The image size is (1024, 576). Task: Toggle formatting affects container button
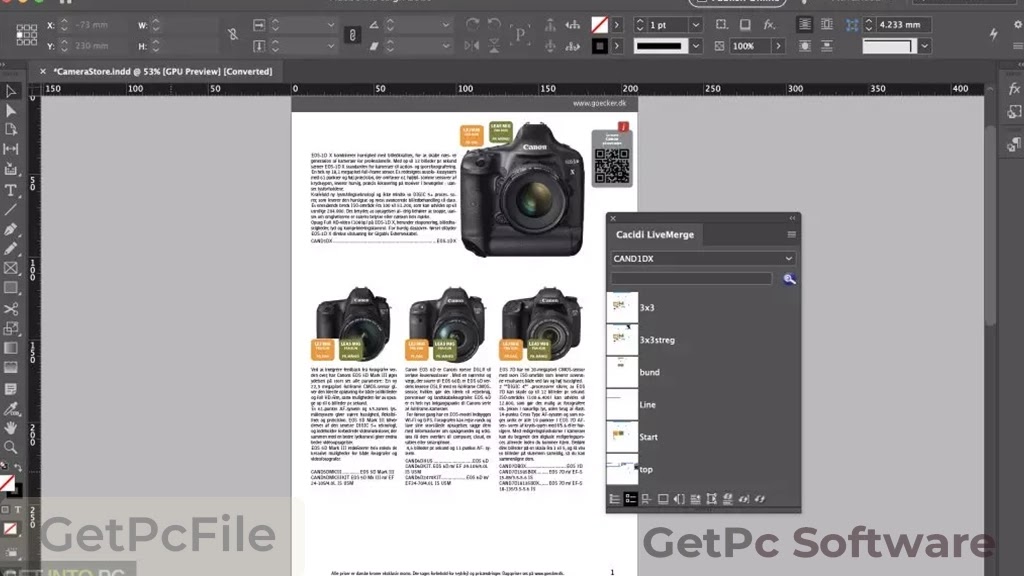5,509
